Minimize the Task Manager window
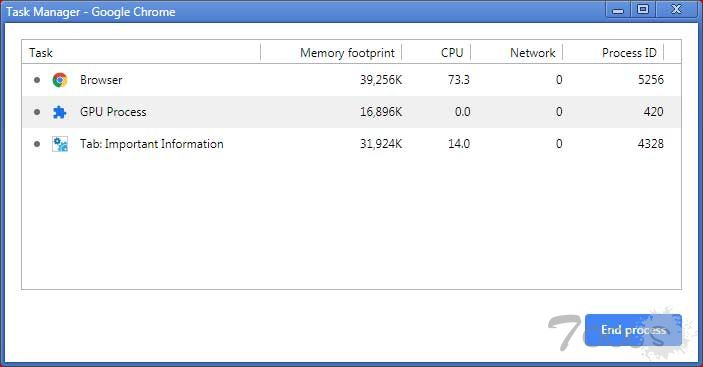This screenshot has height=367, width=703. point(618,10)
